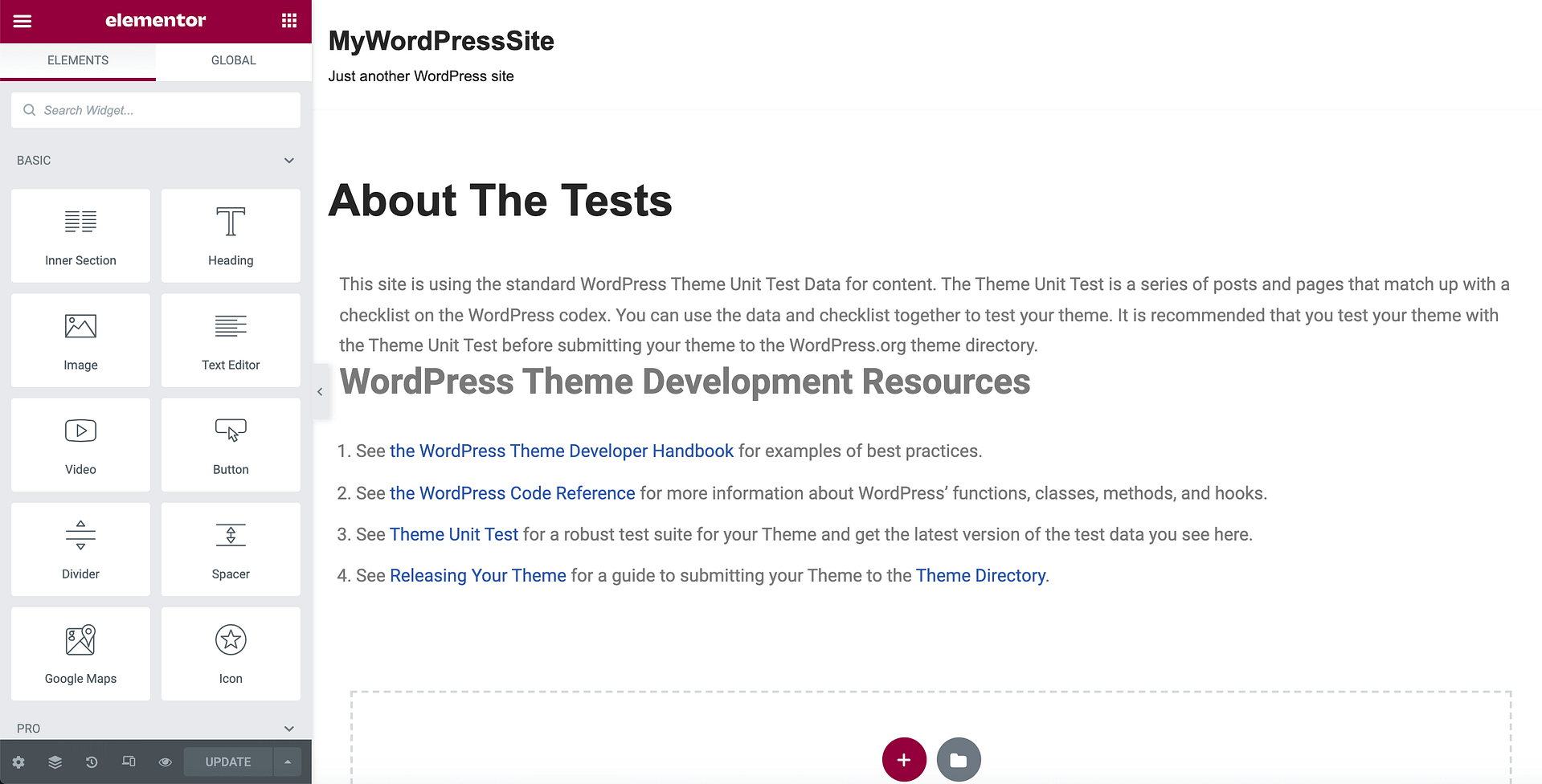1542x784 pixels.
Task: Collapse the editor panel with the arrow
Action: click(x=320, y=391)
